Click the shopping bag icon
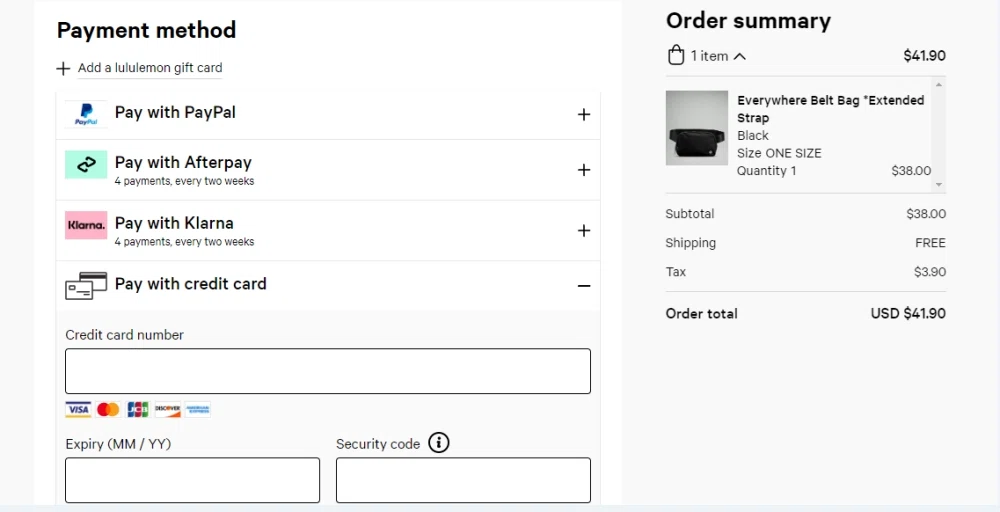 (x=676, y=56)
